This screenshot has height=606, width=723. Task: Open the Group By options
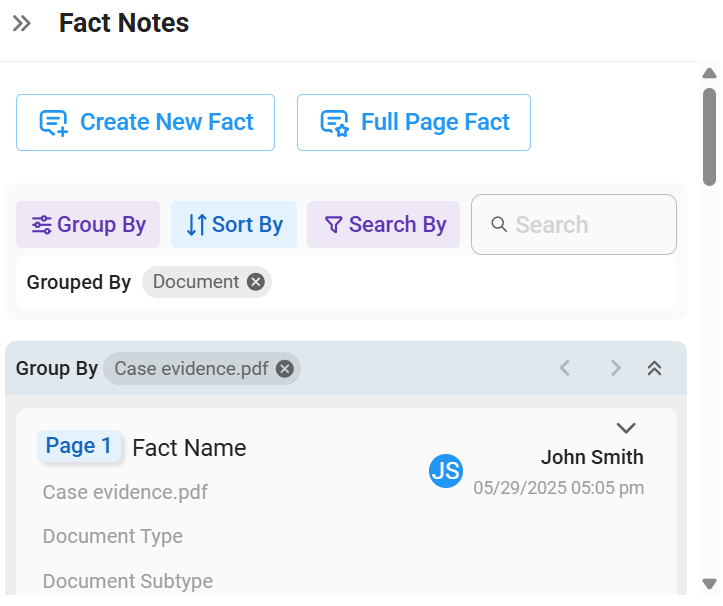88,225
